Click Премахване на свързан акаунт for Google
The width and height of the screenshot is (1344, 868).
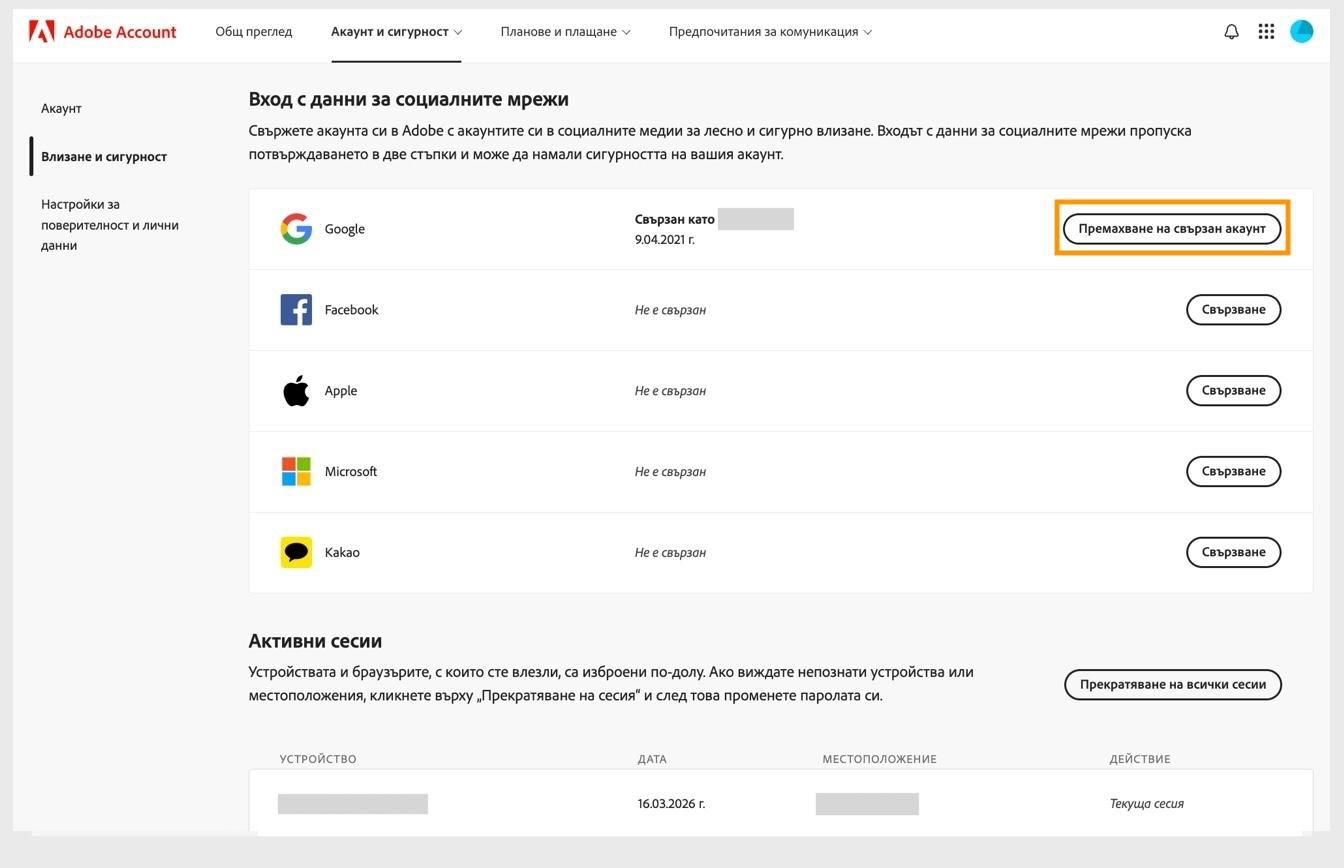[x=1172, y=228]
